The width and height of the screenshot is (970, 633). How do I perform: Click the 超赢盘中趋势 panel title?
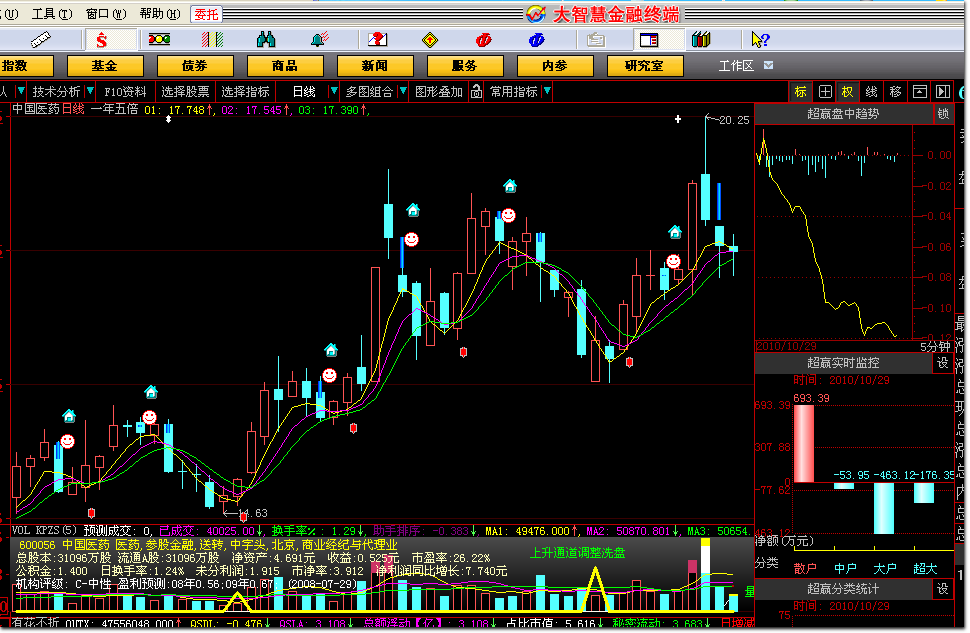click(843, 114)
